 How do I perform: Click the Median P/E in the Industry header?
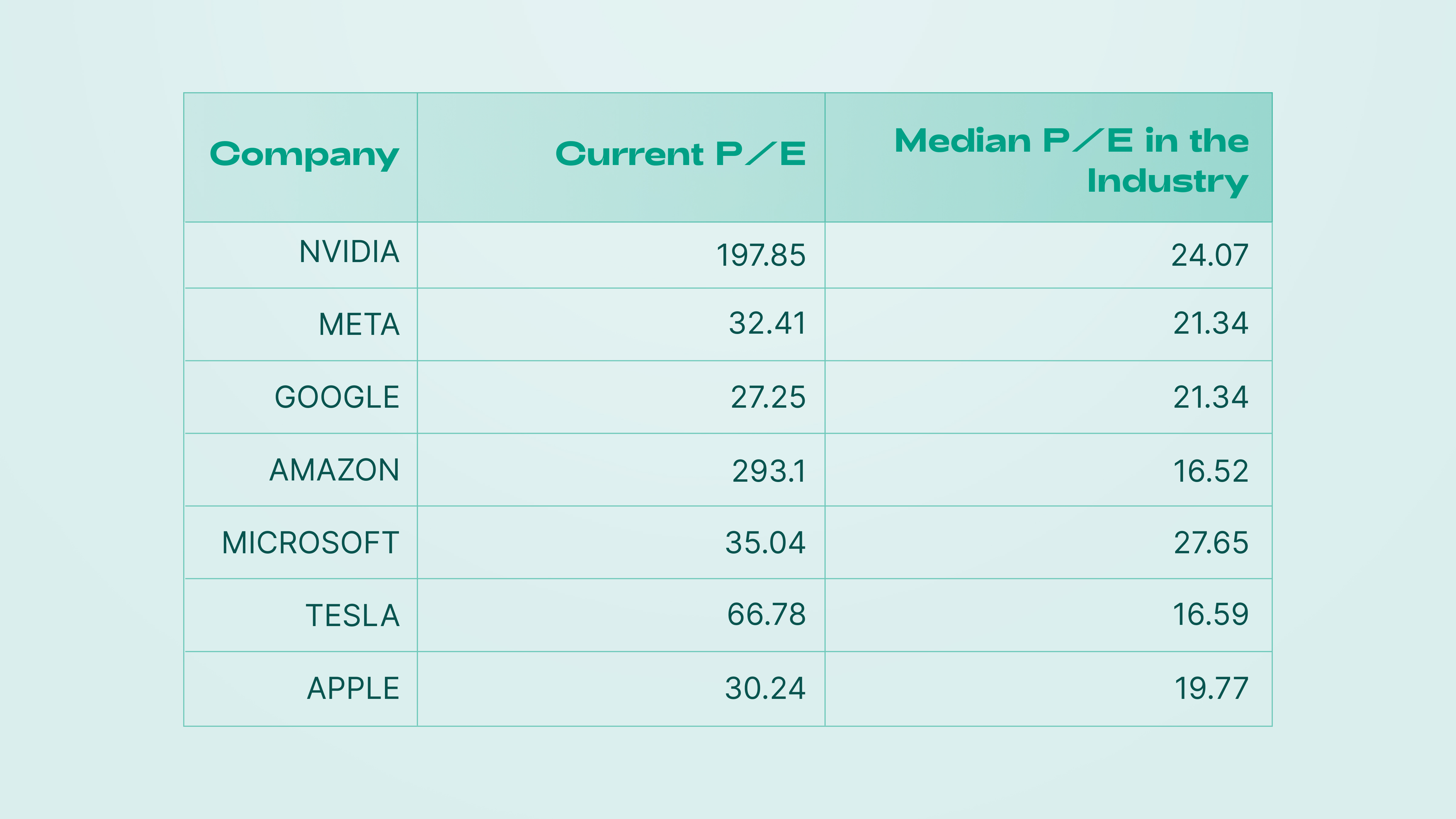[x=1071, y=160]
